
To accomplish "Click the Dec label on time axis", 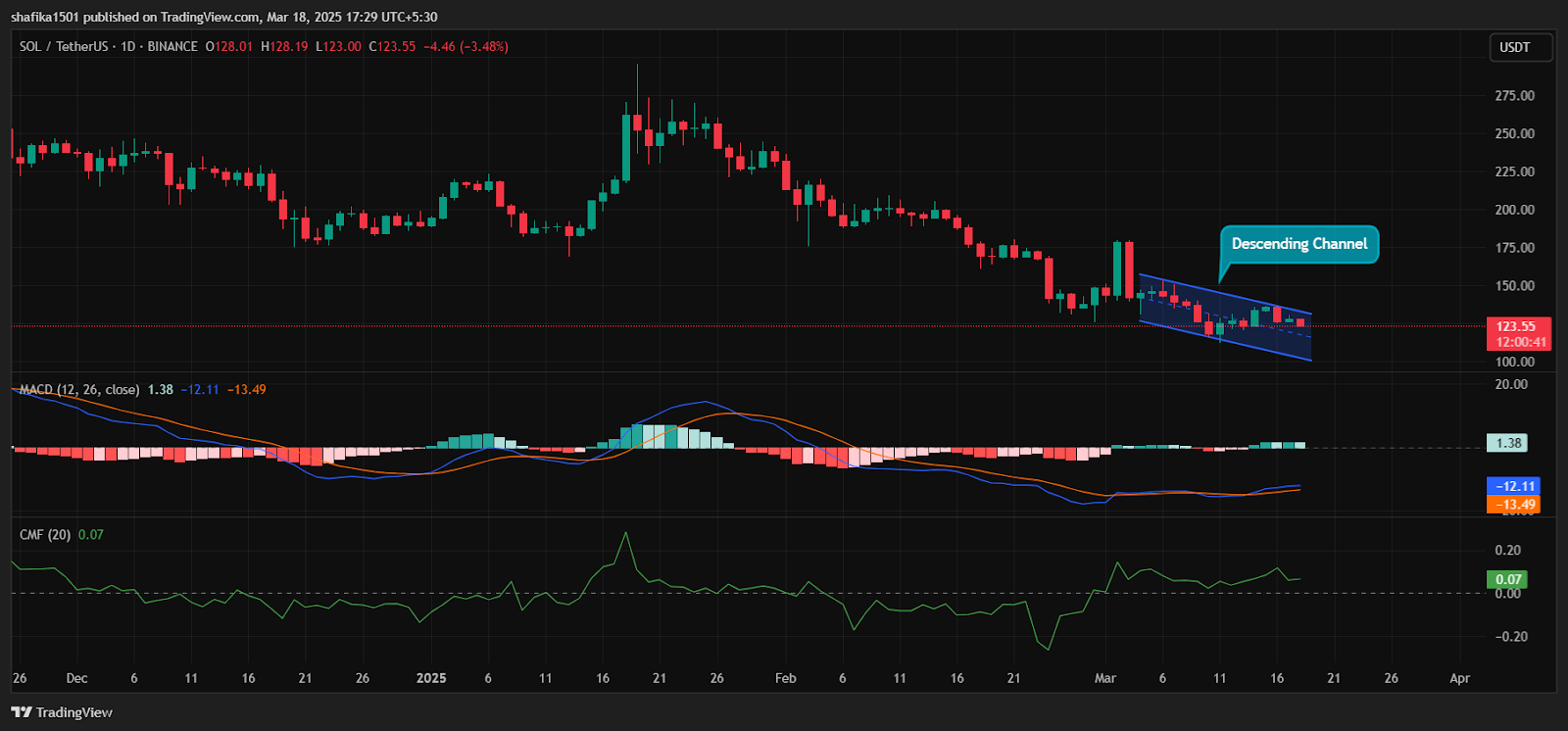I will pyautogui.click(x=76, y=678).
